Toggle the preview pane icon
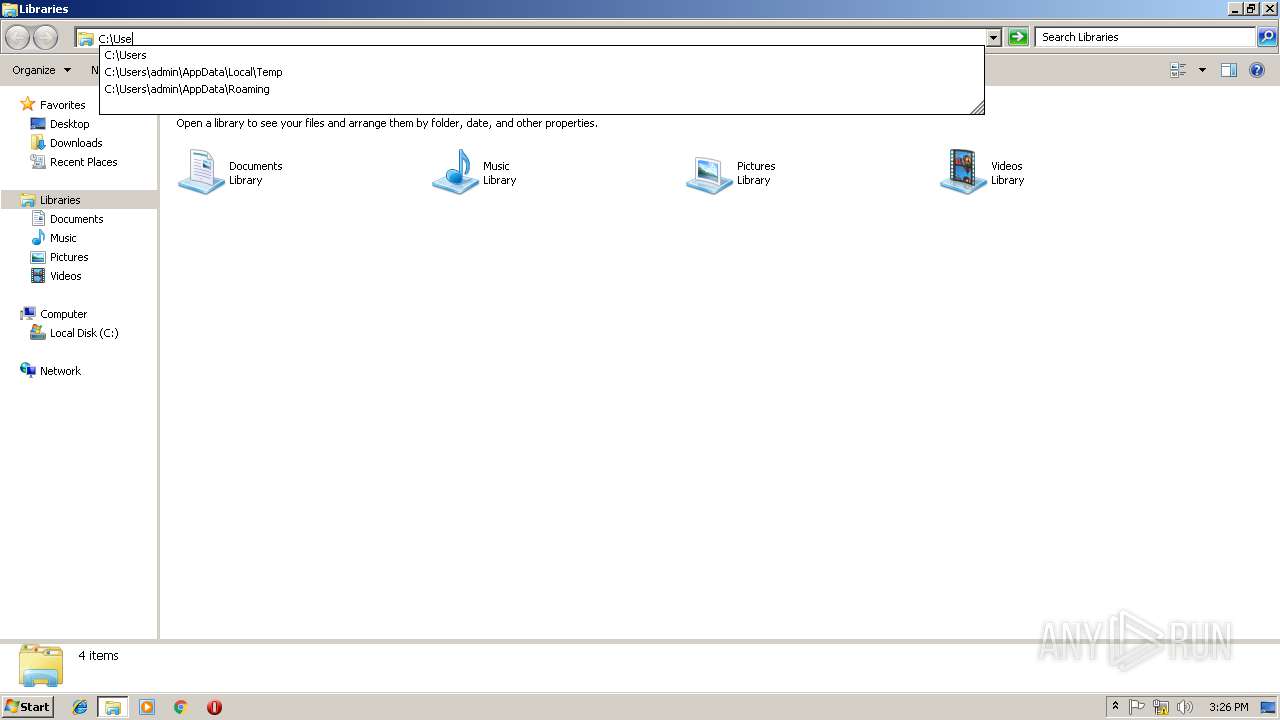Image resolution: width=1280 pixels, height=720 pixels. [x=1229, y=70]
